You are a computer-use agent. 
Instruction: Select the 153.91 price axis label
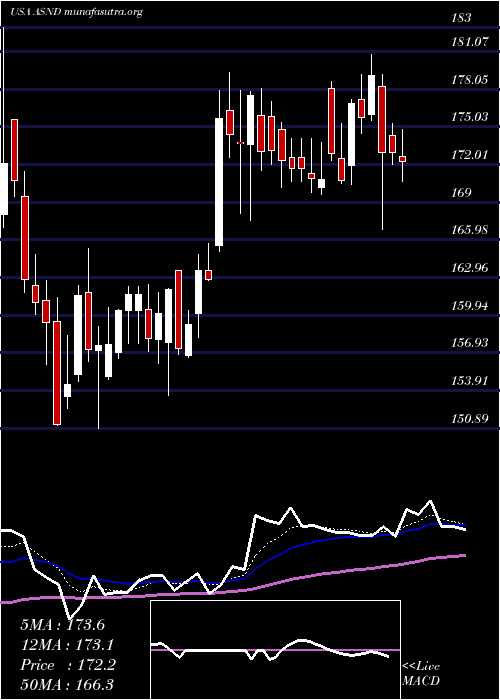coord(468,381)
